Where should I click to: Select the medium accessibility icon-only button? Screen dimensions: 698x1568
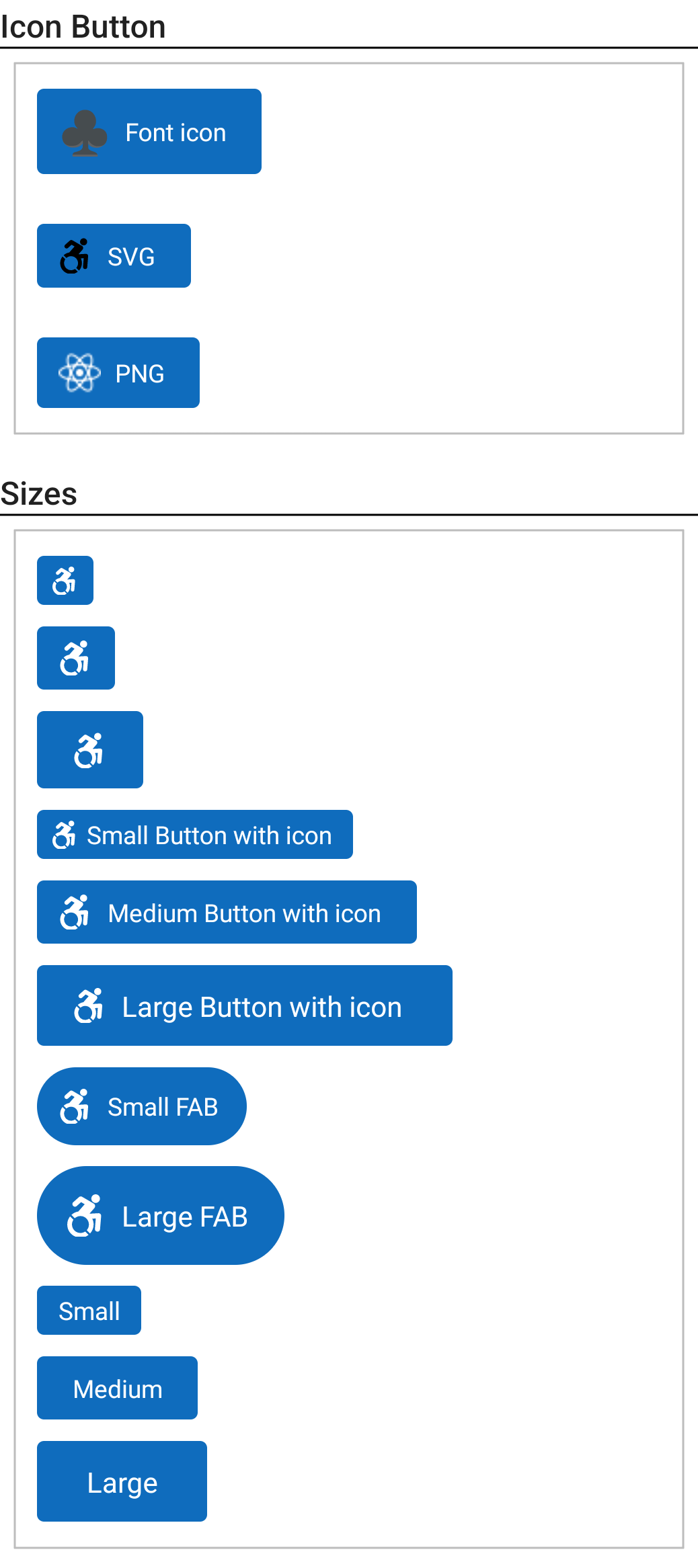point(76,657)
